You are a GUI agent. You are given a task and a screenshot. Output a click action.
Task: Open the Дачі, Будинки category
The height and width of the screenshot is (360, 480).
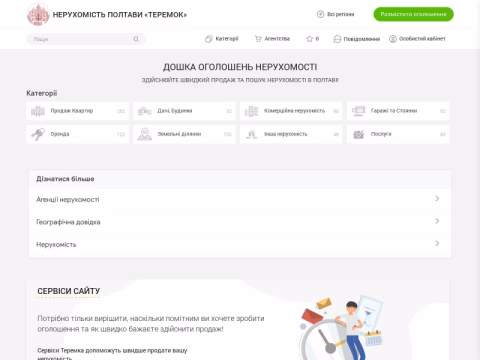pos(184,111)
